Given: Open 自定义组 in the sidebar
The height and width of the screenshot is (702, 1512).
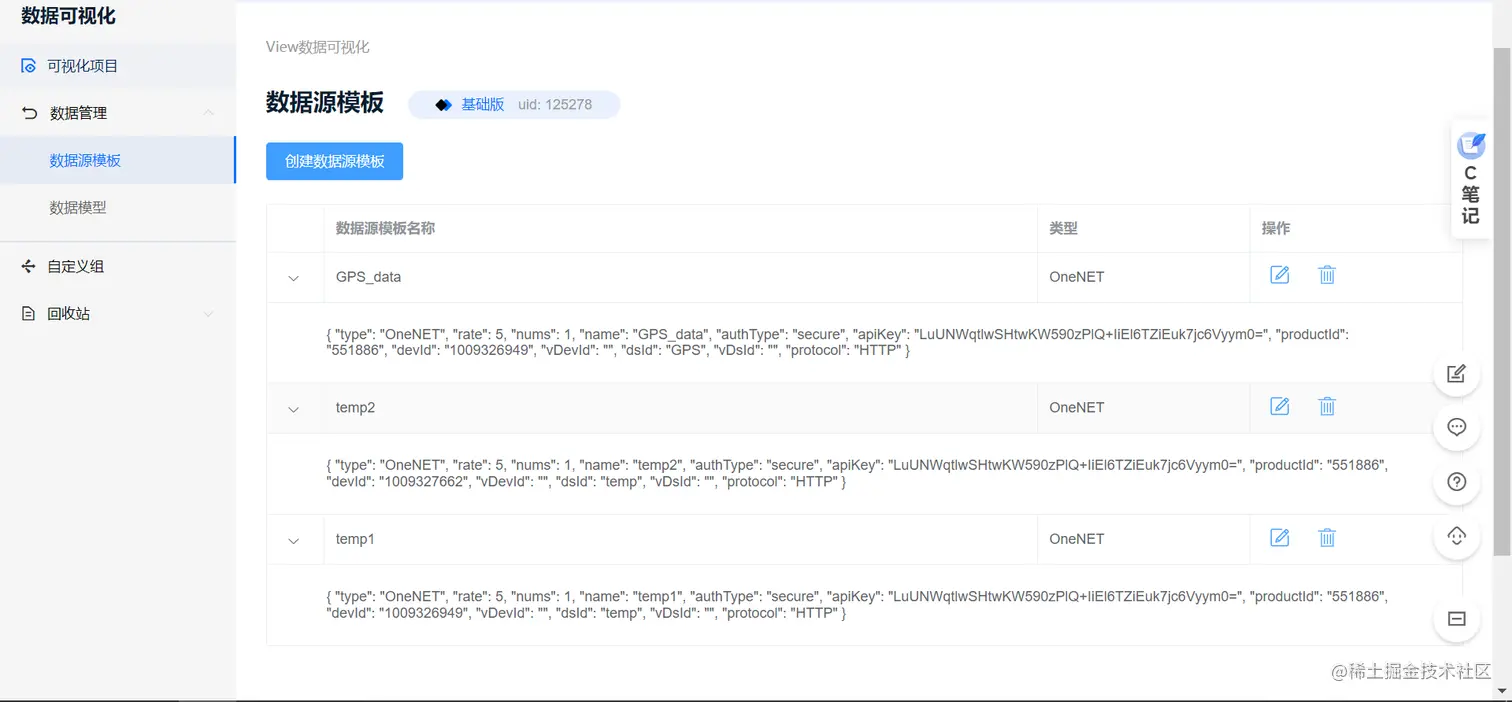Looking at the screenshot, I should (x=118, y=266).
